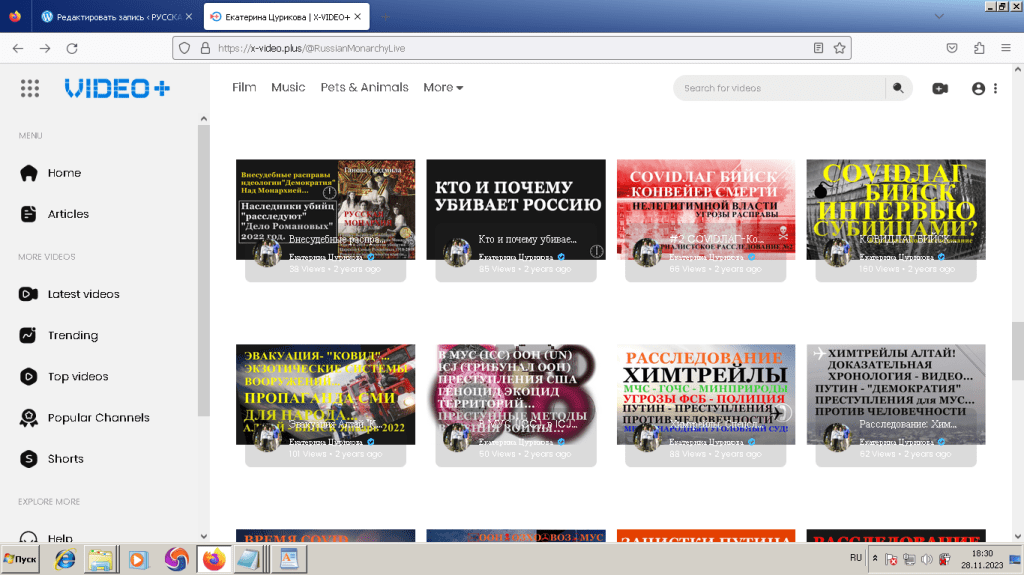Bookmark this page with star icon
The height and width of the screenshot is (575, 1024).
(840, 47)
